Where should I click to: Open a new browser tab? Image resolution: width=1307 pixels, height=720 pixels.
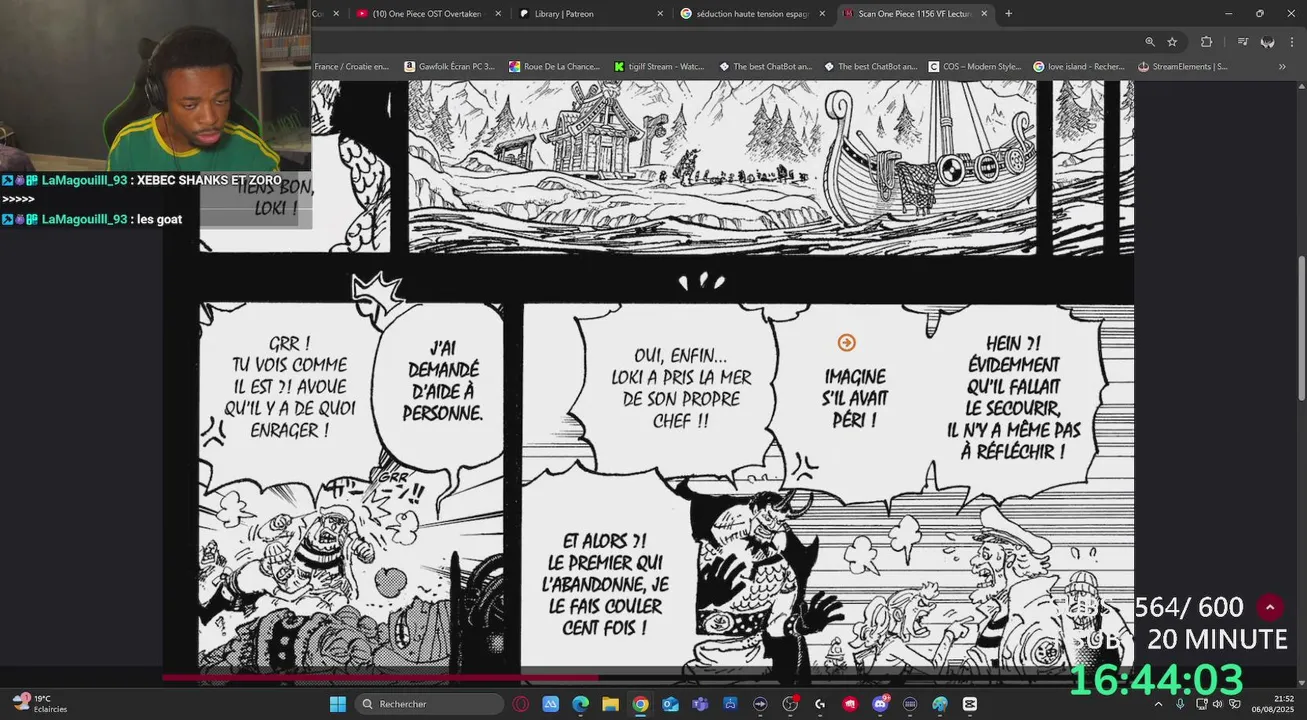1008,14
